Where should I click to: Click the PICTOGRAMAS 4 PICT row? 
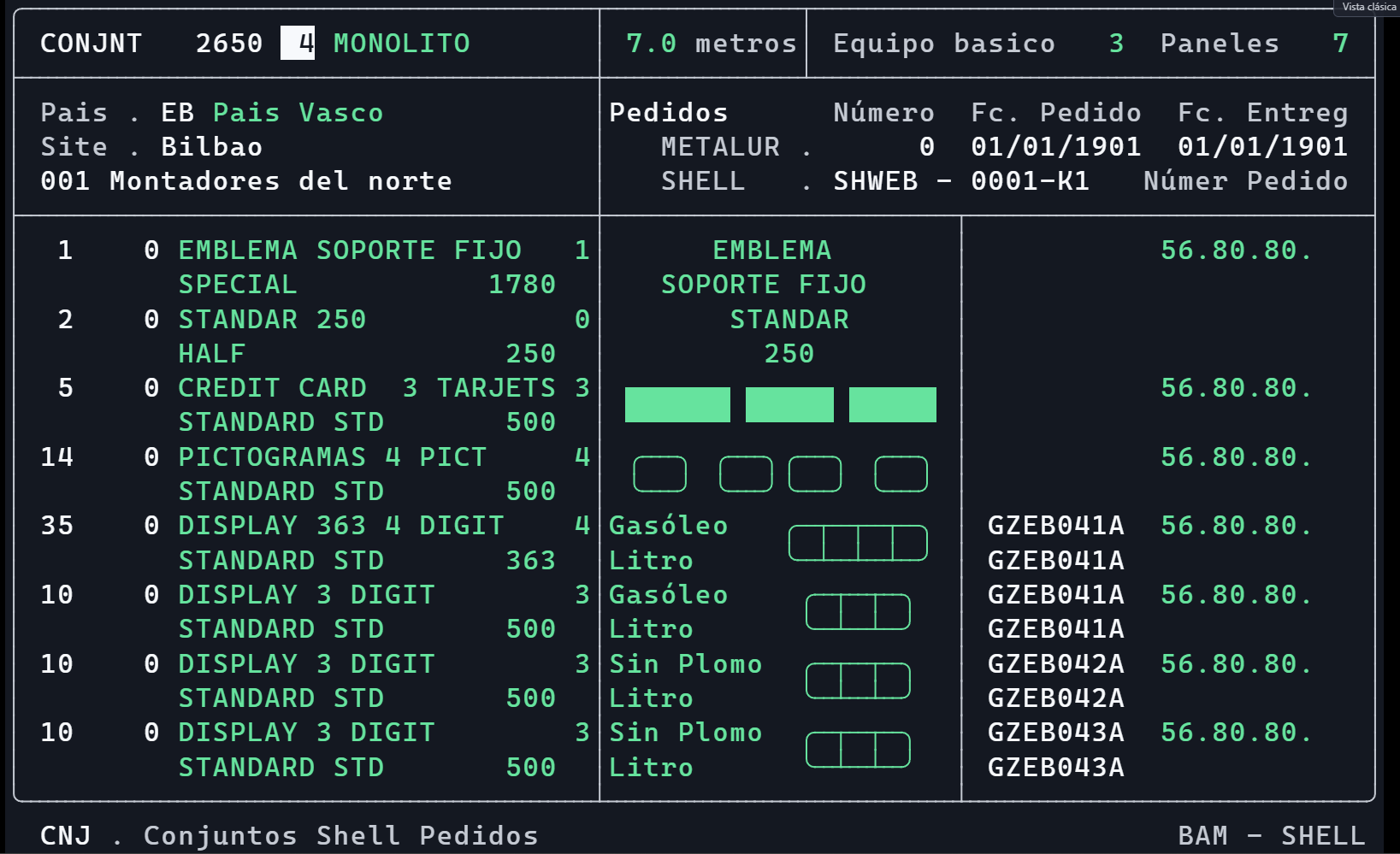point(315,457)
